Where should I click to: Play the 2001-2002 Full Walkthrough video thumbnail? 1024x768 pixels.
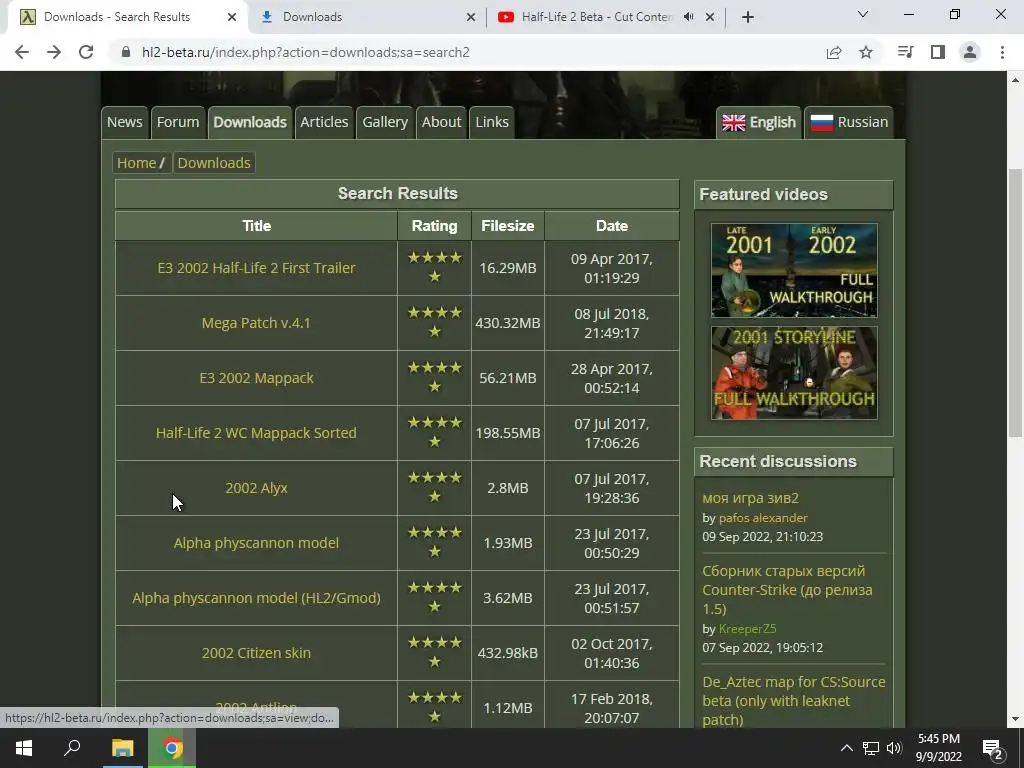coord(794,270)
